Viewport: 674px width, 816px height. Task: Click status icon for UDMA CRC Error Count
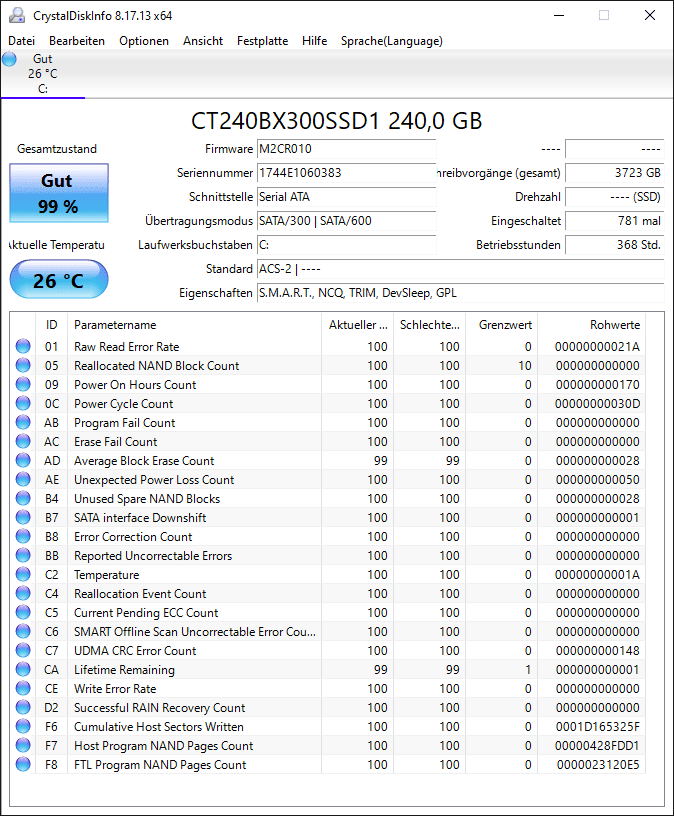click(x=23, y=650)
